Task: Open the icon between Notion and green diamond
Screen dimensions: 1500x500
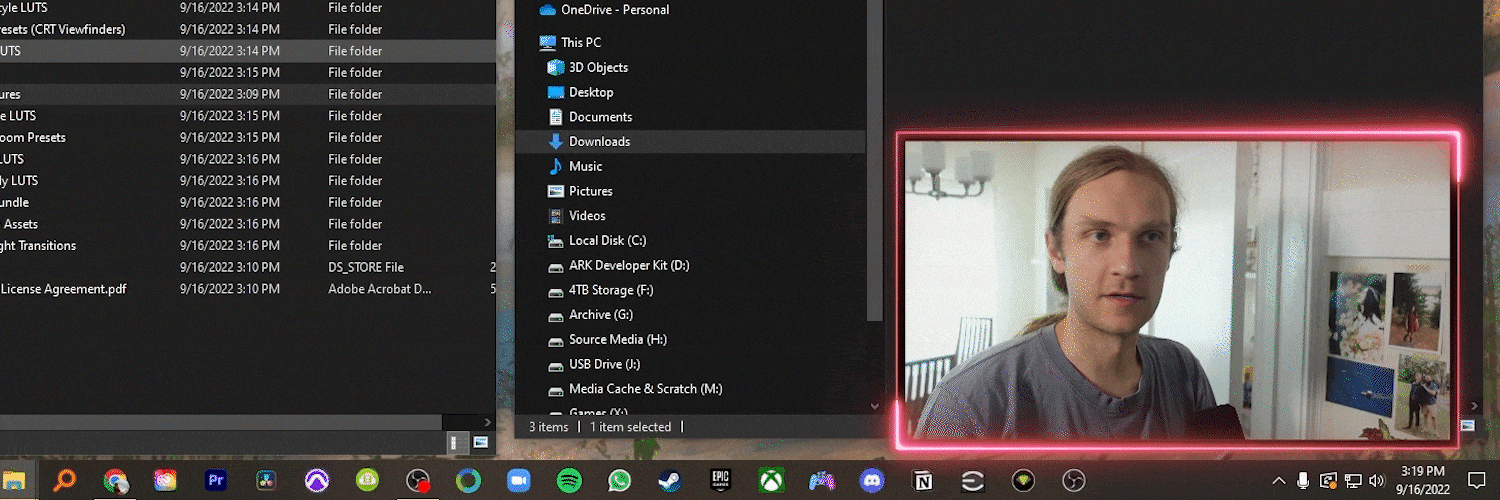Action: coord(972,481)
